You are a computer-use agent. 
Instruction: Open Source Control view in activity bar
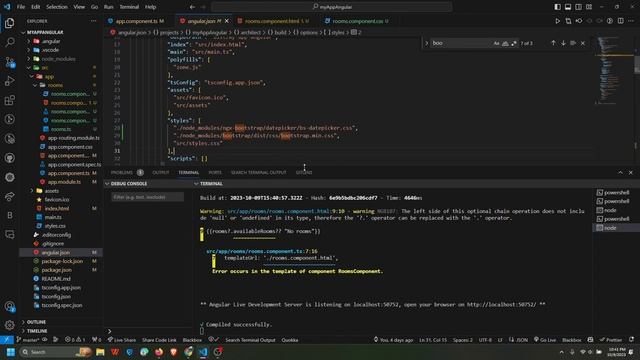point(9,62)
